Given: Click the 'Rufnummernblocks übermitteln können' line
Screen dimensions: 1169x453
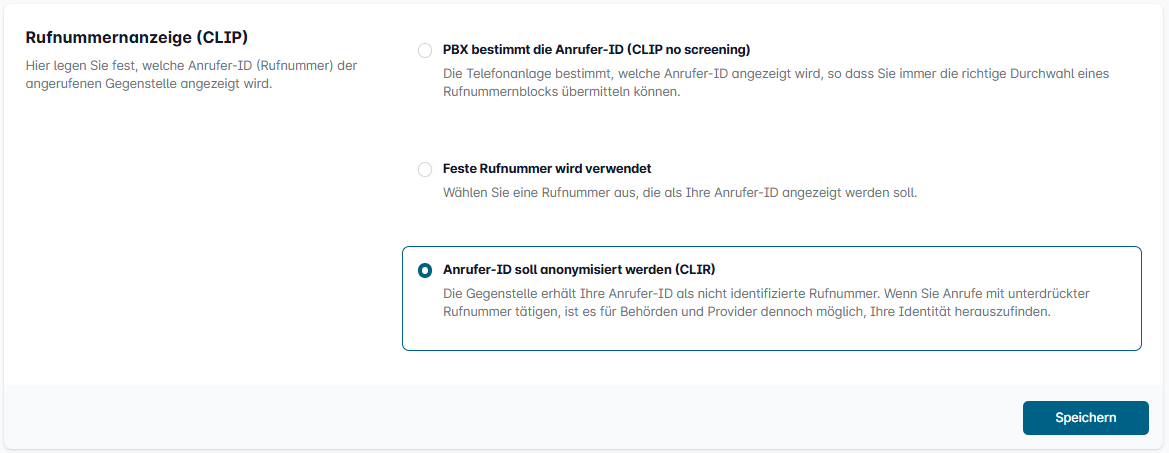Looking at the screenshot, I should point(561,92).
